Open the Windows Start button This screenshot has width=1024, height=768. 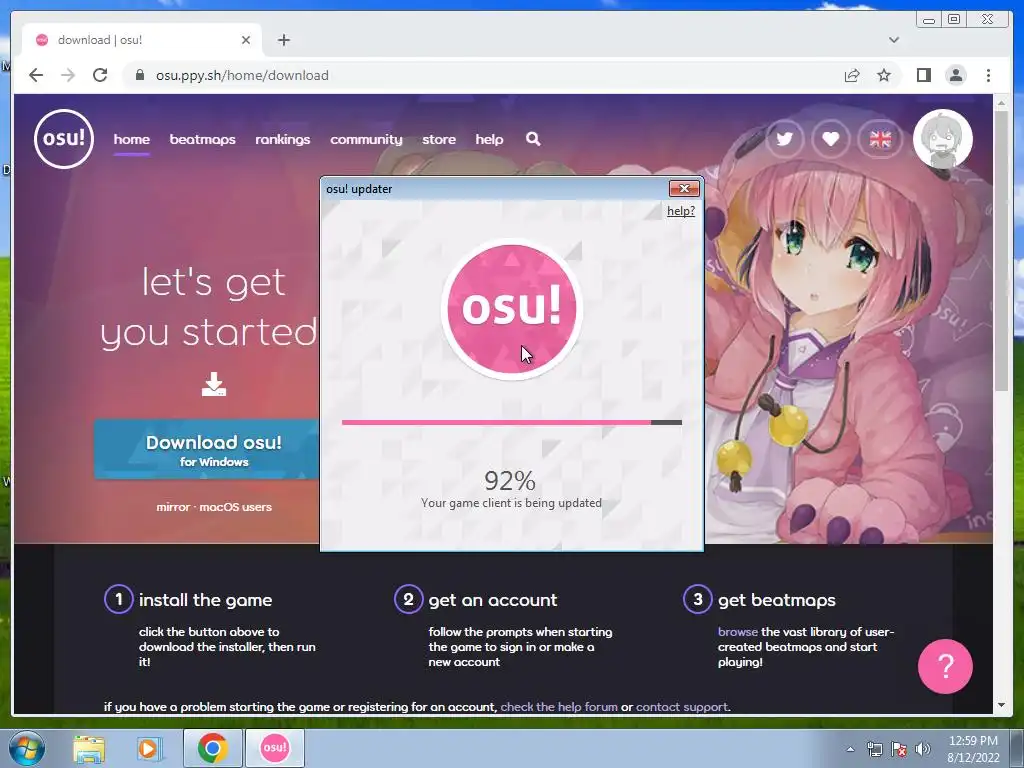pyautogui.click(x=26, y=748)
